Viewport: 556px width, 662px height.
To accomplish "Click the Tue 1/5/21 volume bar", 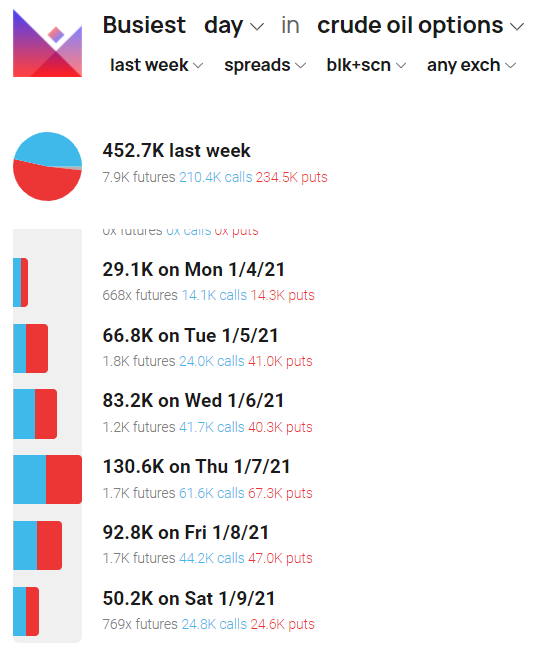I will (x=30, y=348).
